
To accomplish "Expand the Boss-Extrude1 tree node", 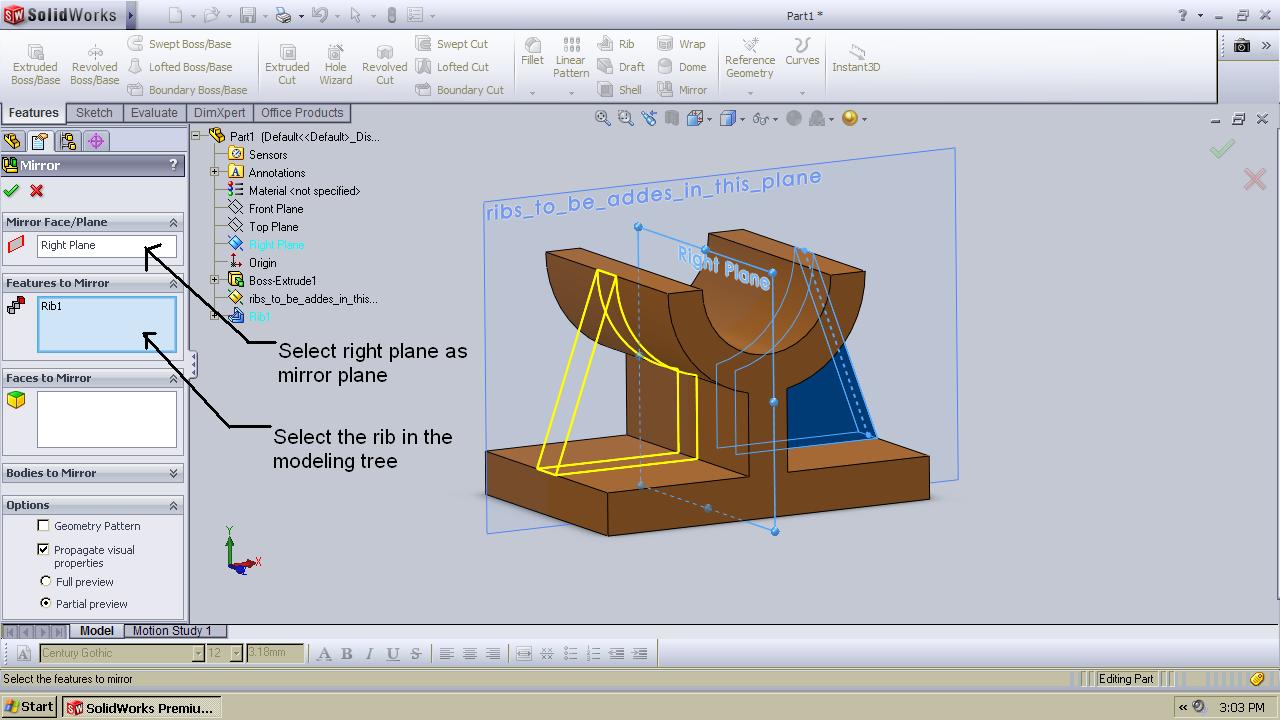I will coord(215,280).
